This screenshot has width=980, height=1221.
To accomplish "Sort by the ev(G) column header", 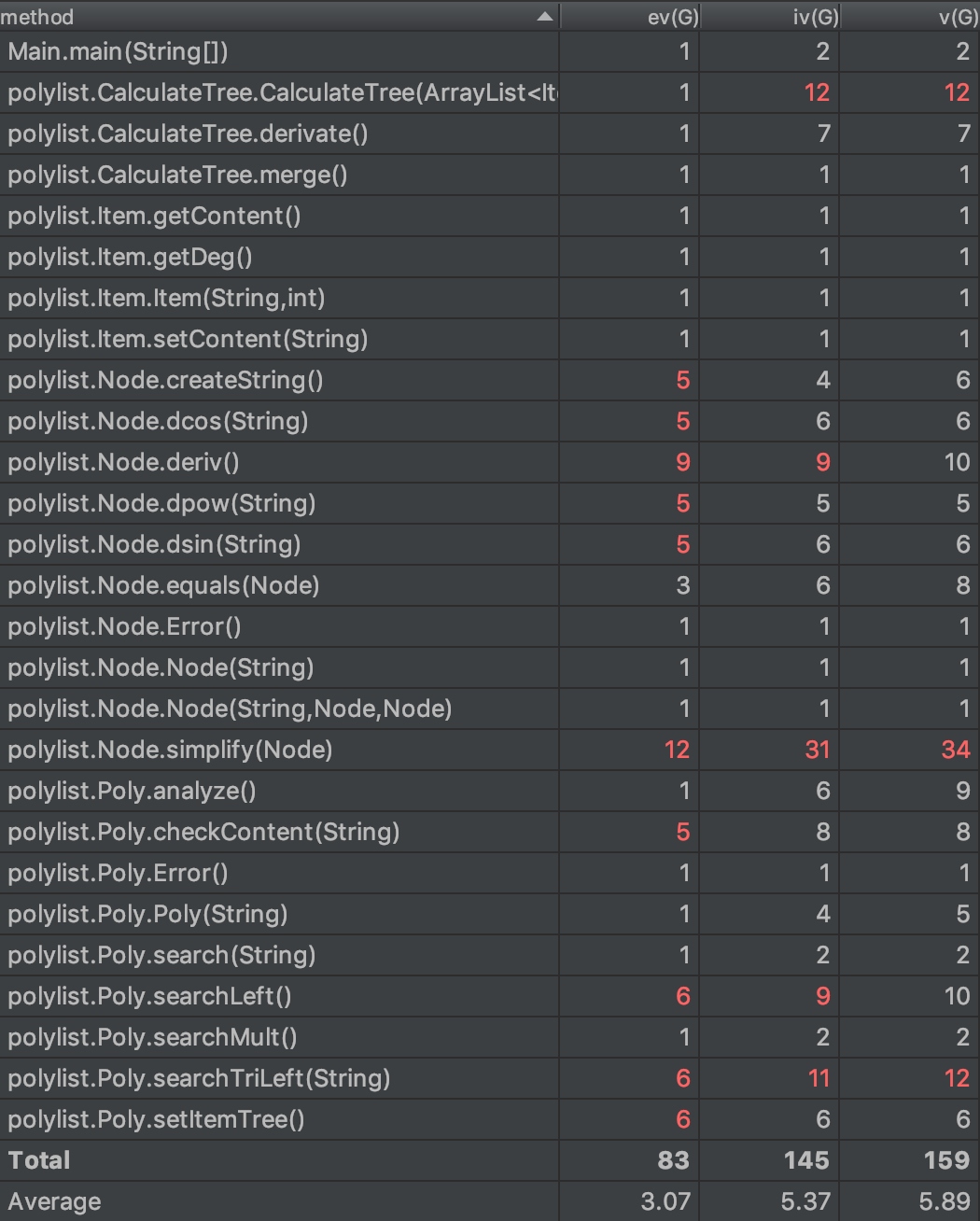I will click(x=672, y=17).
